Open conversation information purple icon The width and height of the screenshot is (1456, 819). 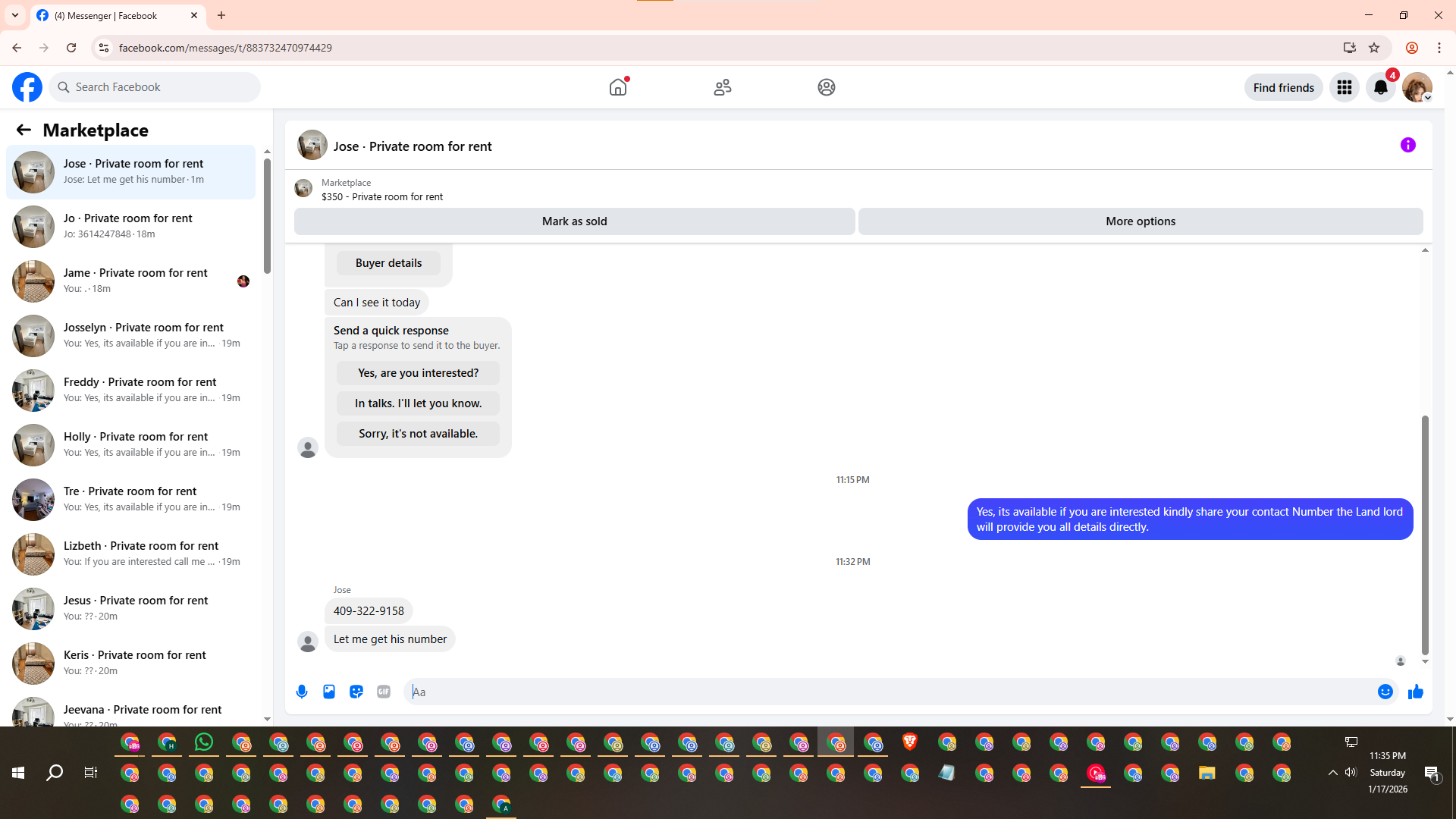pos(1407,145)
